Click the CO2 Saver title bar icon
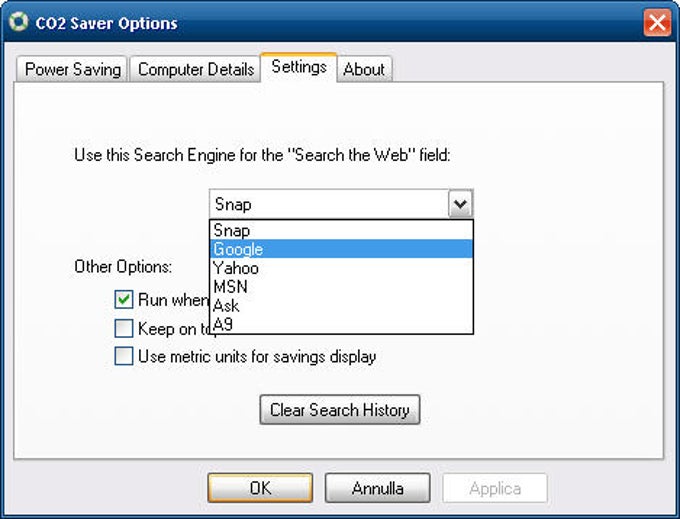Viewport: 680px width, 519px height. click(x=18, y=22)
